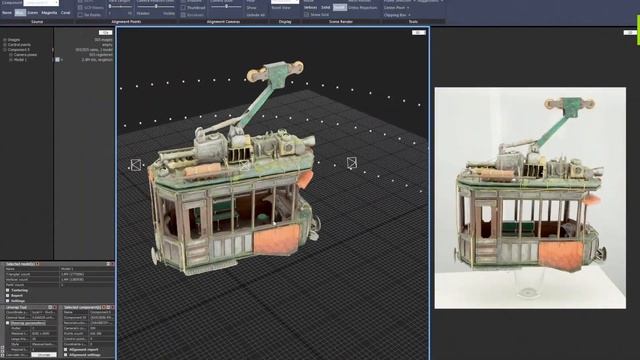Pin the Selected model(s) panel
The height and width of the screenshot is (360, 640).
pos(108,264)
